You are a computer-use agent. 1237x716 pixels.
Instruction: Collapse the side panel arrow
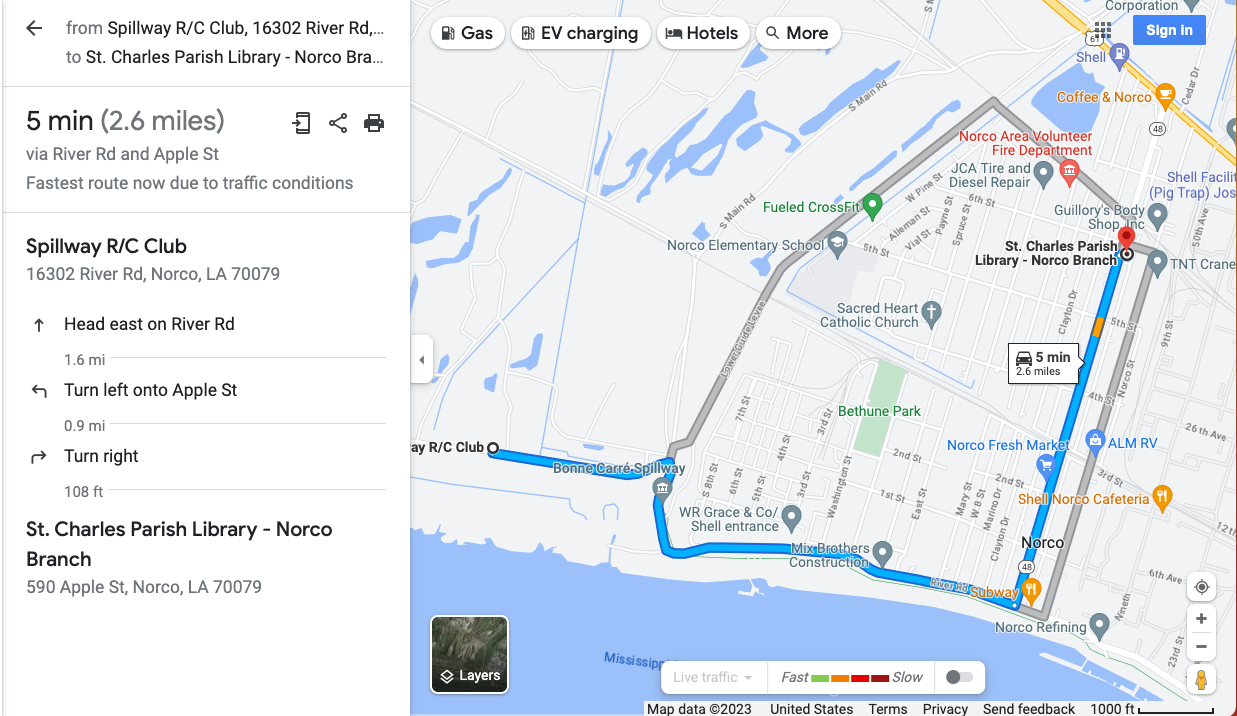point(421,359)
